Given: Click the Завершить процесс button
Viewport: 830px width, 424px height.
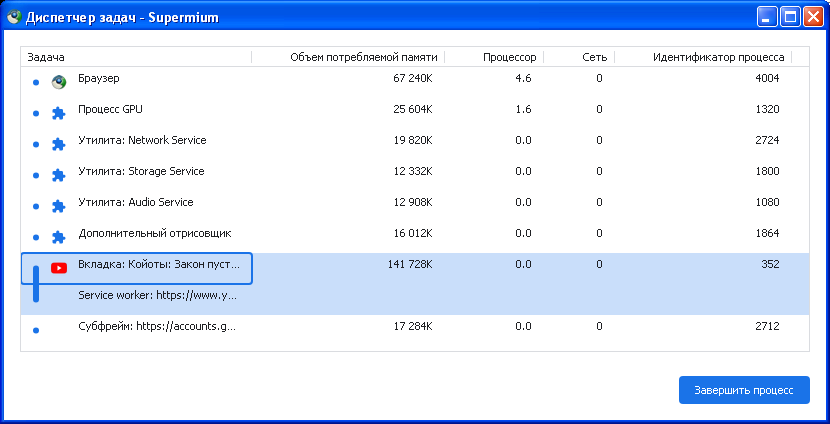Looking at the screenshot, I should (744, 390).
